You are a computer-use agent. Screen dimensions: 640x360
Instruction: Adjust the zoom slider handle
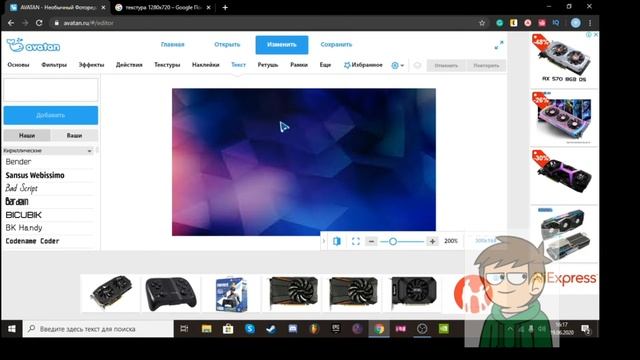point(393,241)
